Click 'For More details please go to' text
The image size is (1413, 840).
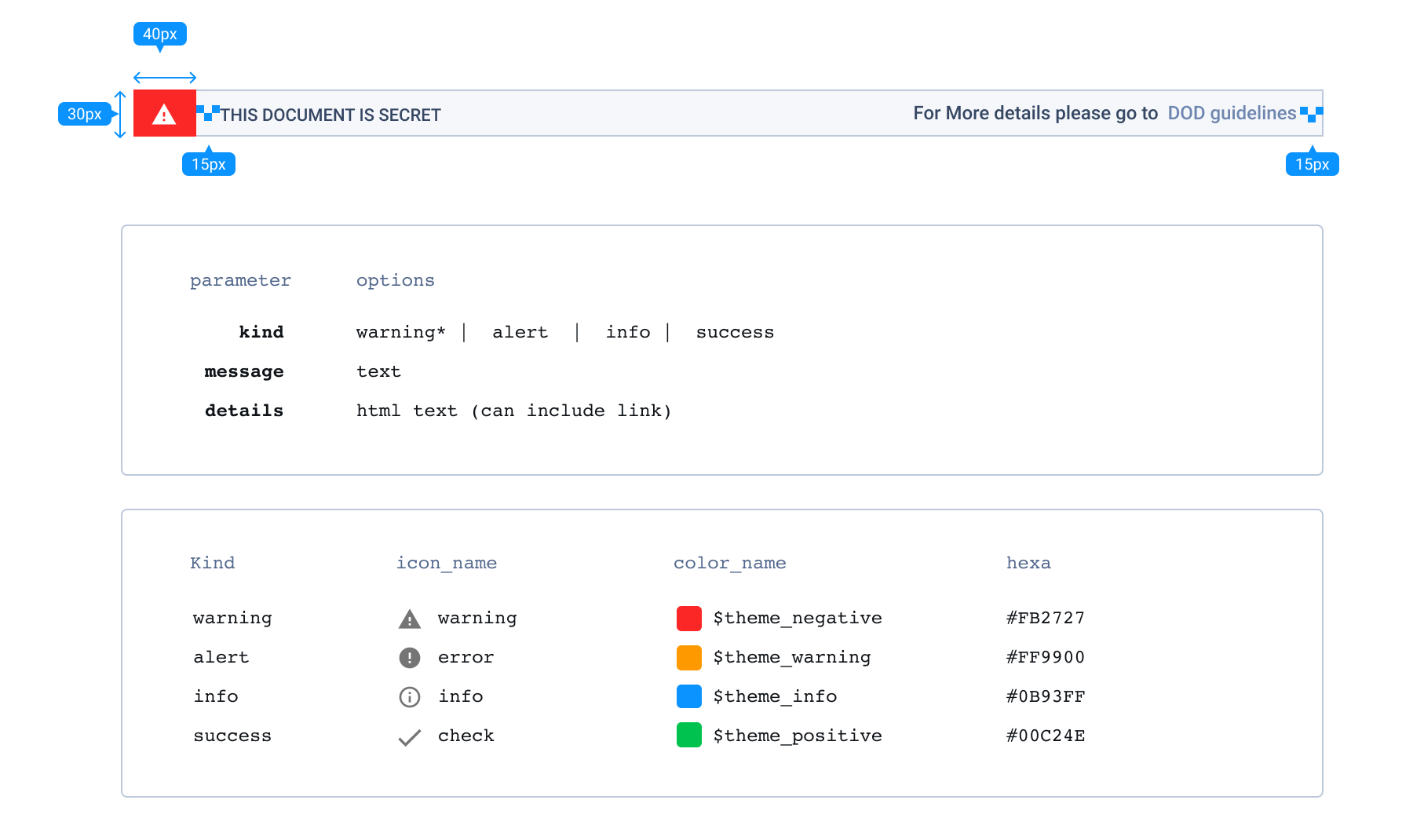1035,113
